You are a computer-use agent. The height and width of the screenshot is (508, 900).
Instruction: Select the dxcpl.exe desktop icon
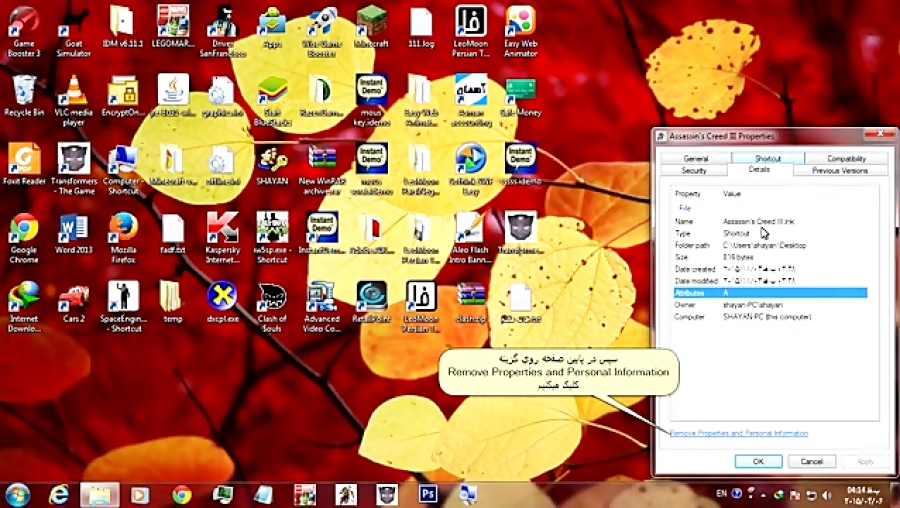point(222,303)
